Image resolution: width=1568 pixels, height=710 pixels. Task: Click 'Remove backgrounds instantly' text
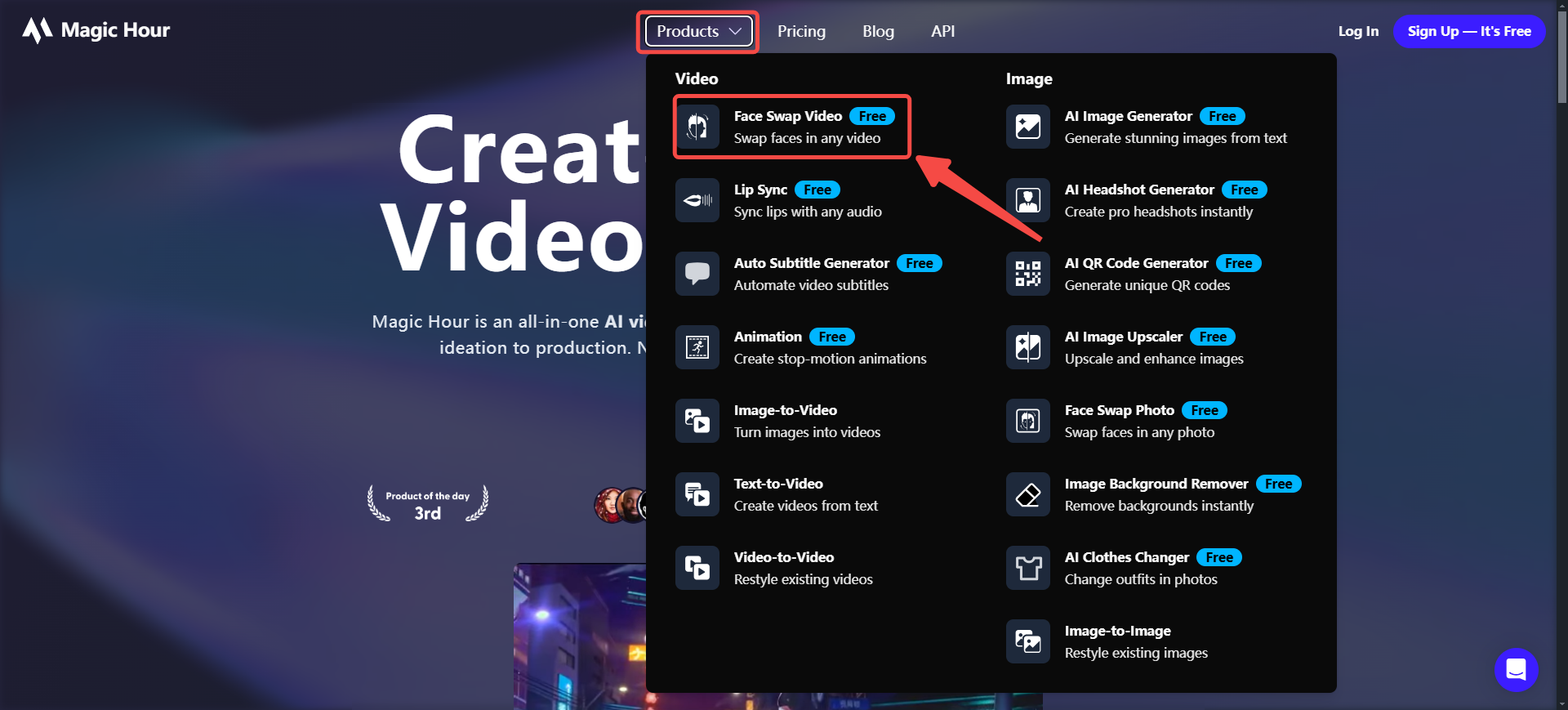(x=1159, y=506)
